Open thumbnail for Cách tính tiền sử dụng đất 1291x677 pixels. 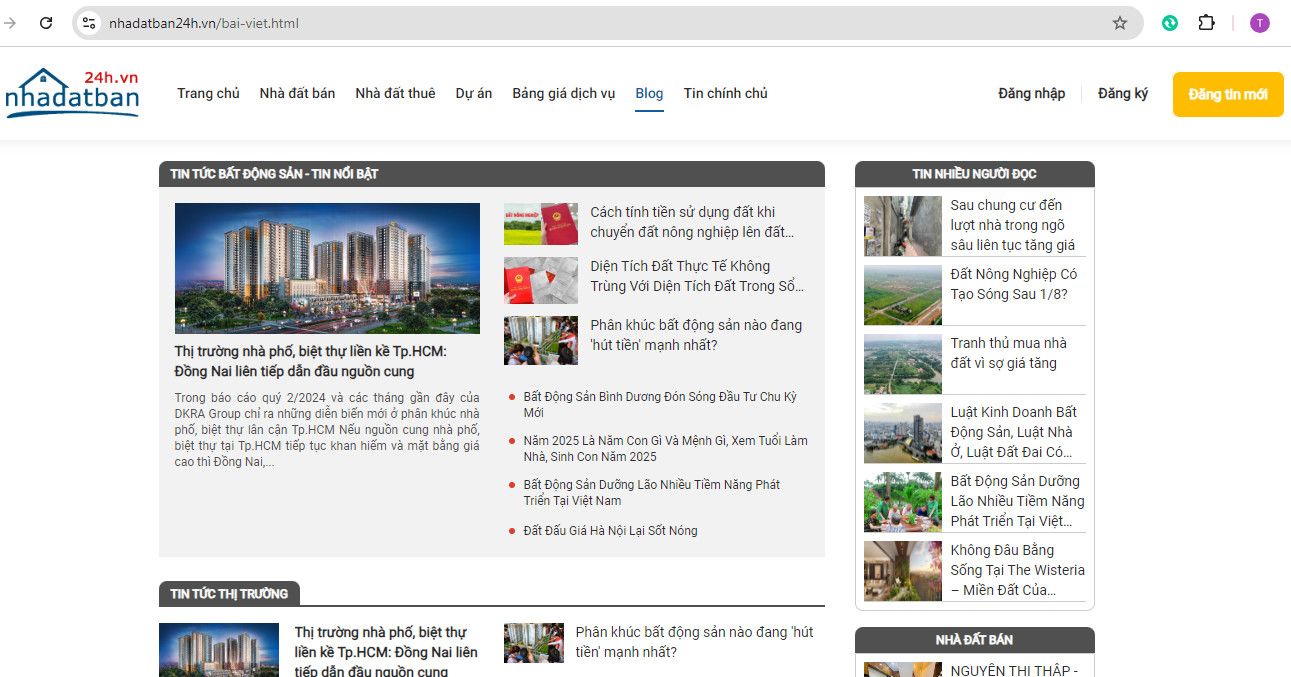click(x=541, y=224)
